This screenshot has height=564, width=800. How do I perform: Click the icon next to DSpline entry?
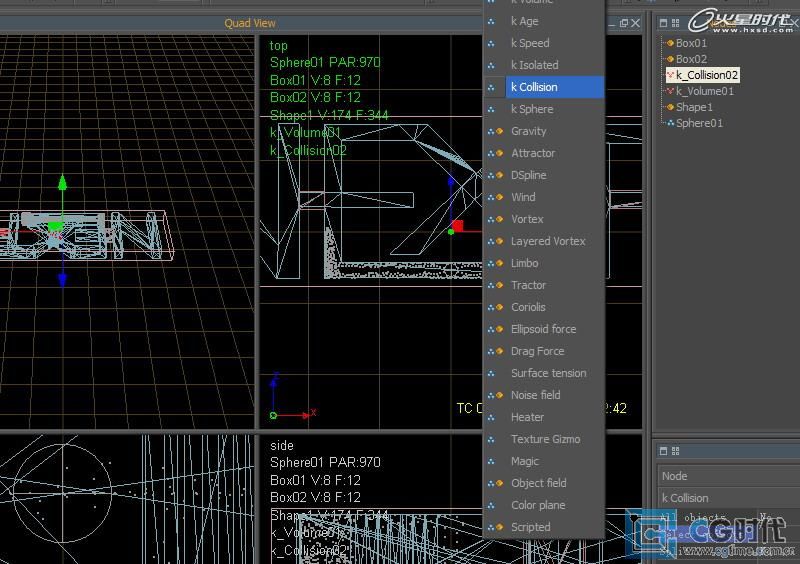(495, 175)
